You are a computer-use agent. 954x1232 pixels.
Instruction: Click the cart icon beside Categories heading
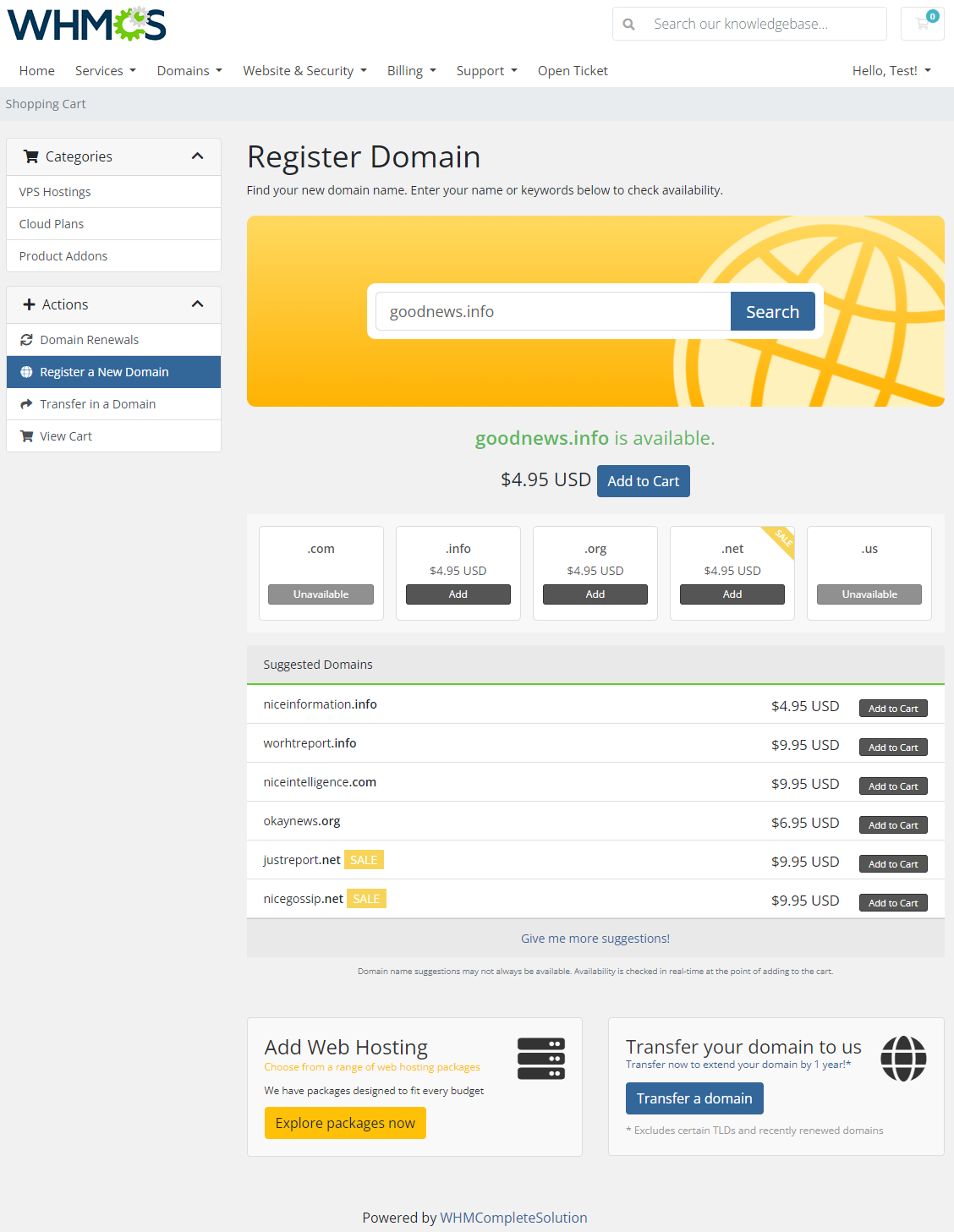coord(32,156)
